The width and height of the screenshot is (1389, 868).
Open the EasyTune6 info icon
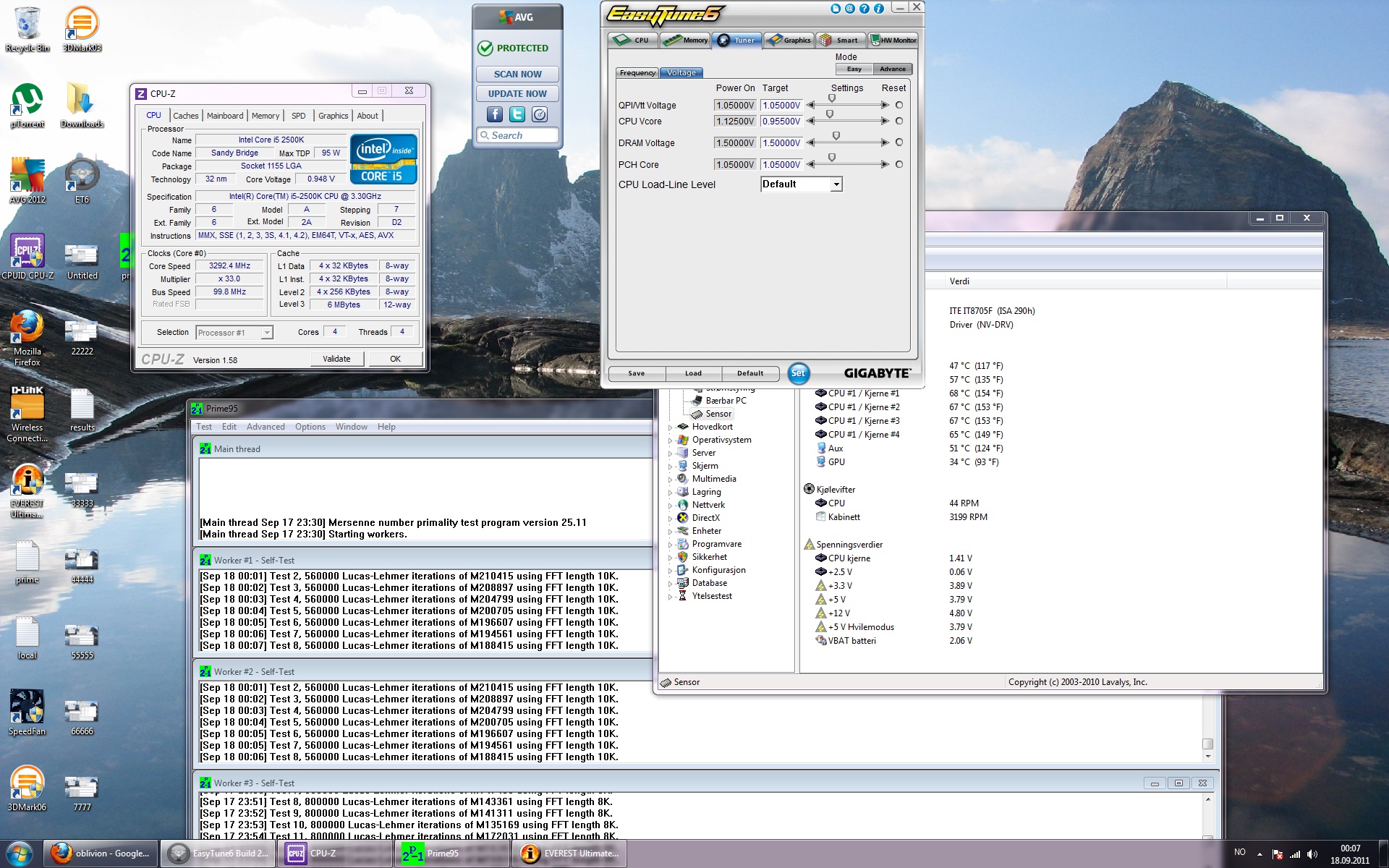point(879,9)
